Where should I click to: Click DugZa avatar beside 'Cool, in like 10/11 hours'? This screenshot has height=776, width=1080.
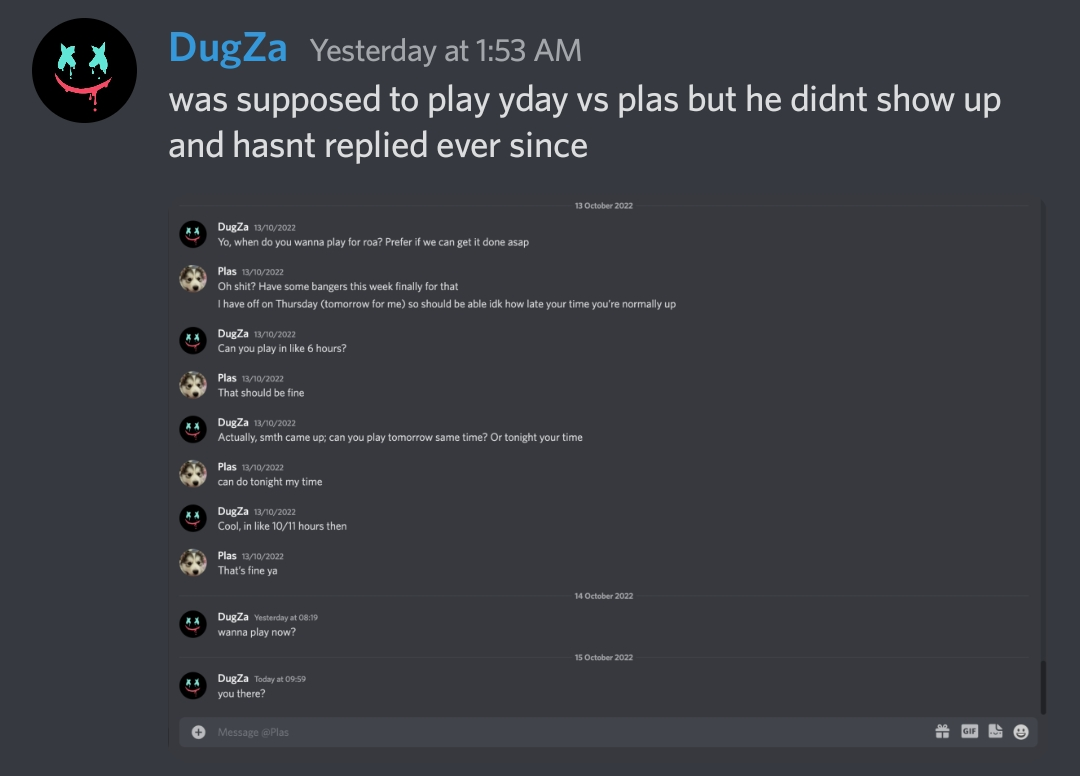click(193, 518)
